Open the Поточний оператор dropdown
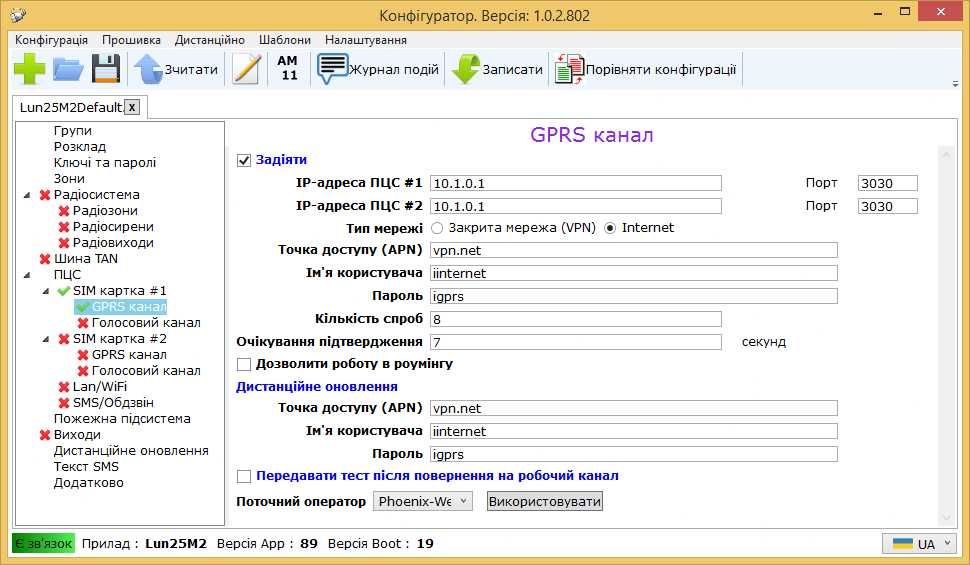 pyautogui.click(x=423, y=501)
